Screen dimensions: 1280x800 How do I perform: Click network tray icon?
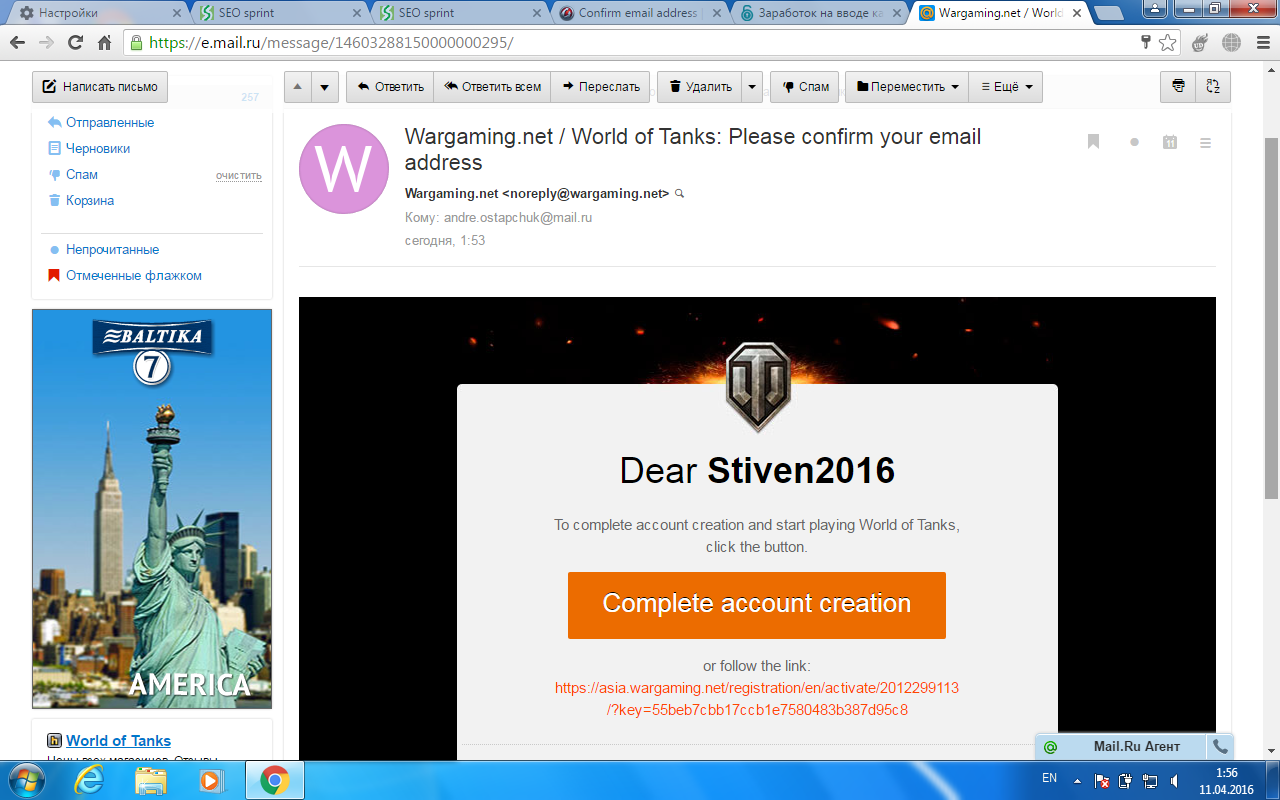pyautogui.click(x=1150, y=780)
